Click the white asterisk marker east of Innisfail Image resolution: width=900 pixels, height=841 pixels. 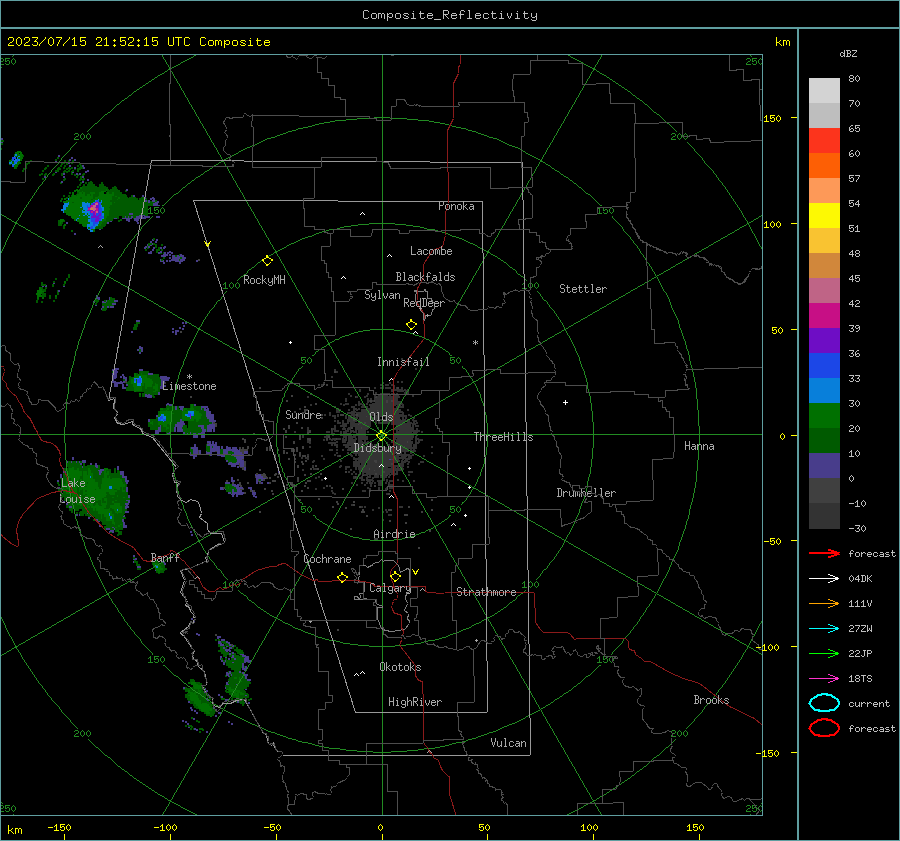pos(475,343)
